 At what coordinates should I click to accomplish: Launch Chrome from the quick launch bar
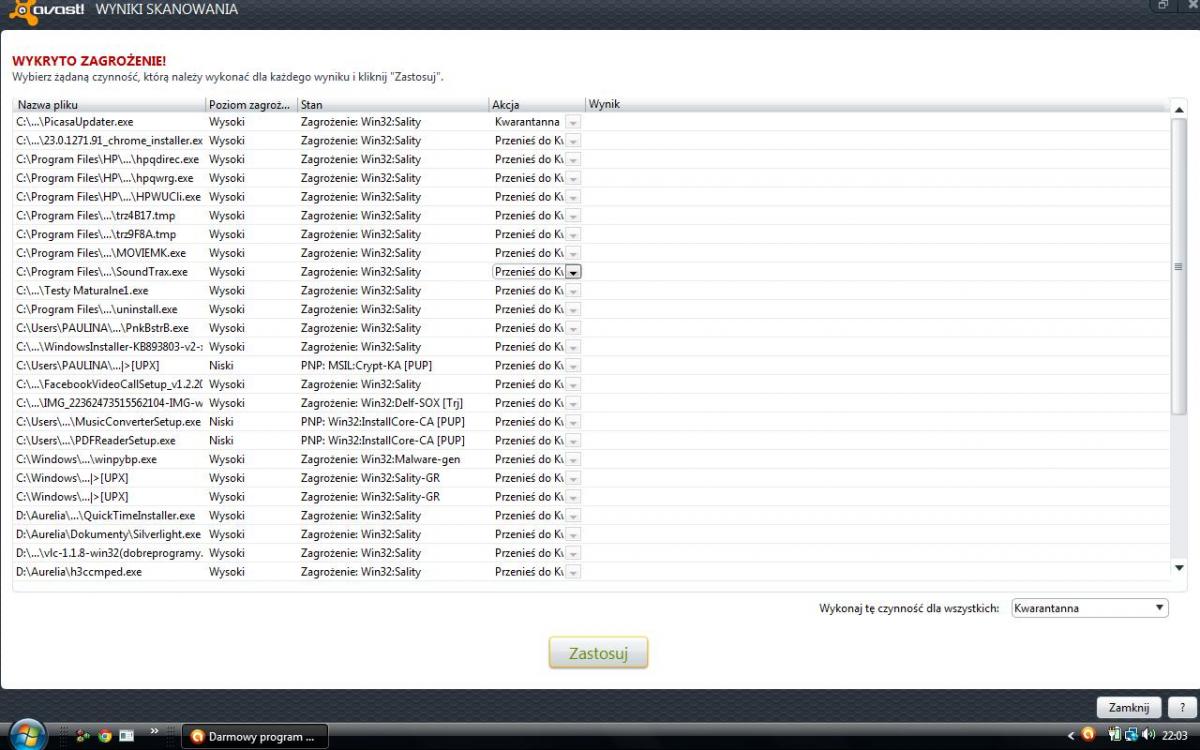pos(105,736)
